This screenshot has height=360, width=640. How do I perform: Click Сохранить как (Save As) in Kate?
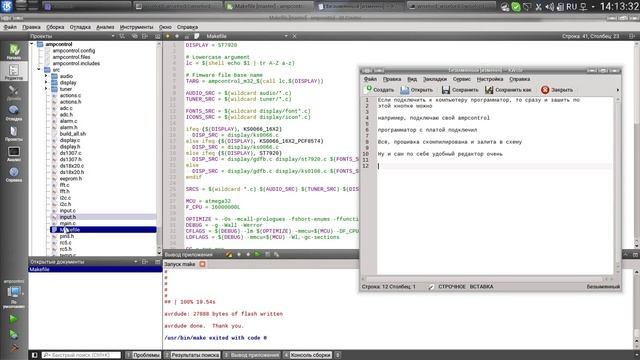click(508, 89)
